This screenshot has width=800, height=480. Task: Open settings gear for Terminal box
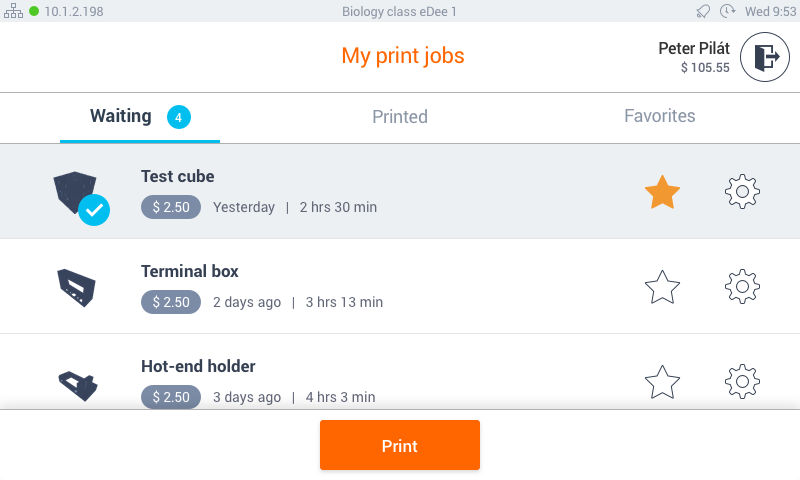click(742, 287)
